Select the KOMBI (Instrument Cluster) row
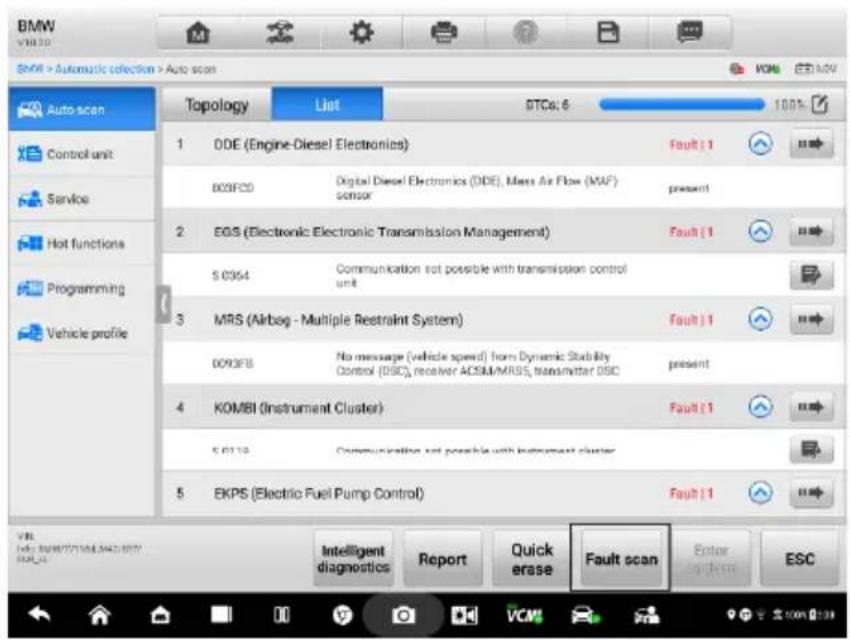 click(x=503, y=407)
